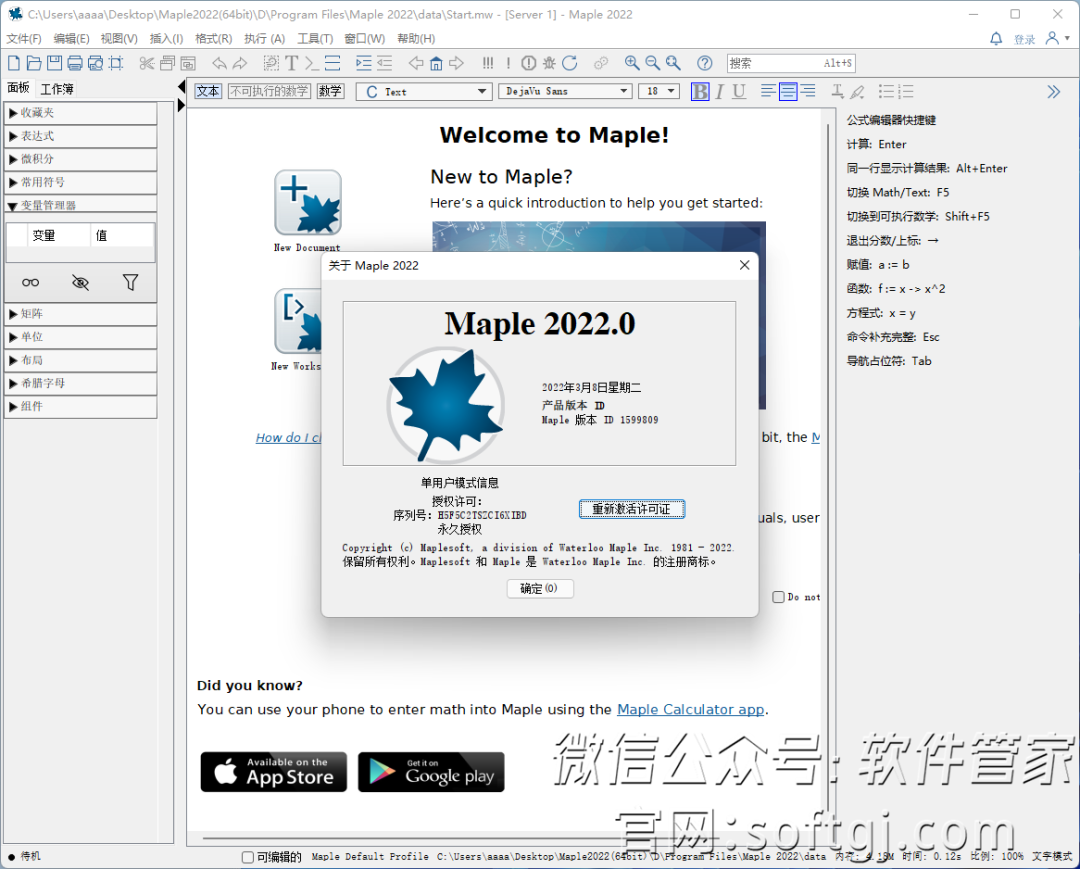The width and height of the screenshot is (1080, 869).
Task: Undo the last action
Action: (219, 63)
